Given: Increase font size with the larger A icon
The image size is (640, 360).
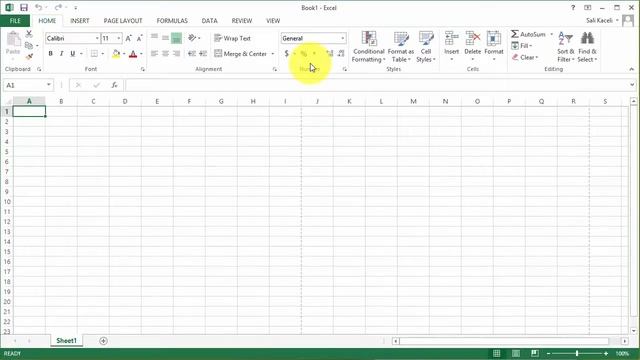Looking at the screenshot, I should point(128,38).
